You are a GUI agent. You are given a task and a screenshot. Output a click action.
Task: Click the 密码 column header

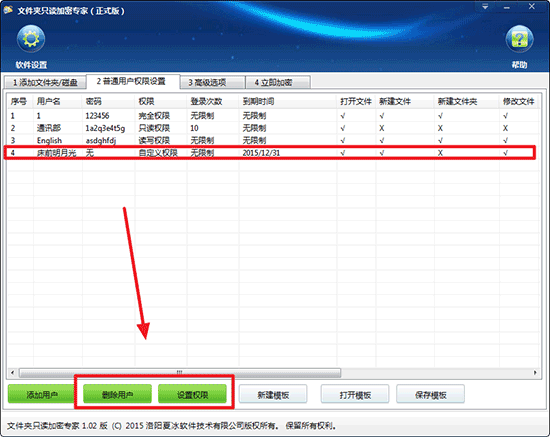click(108, 101)
